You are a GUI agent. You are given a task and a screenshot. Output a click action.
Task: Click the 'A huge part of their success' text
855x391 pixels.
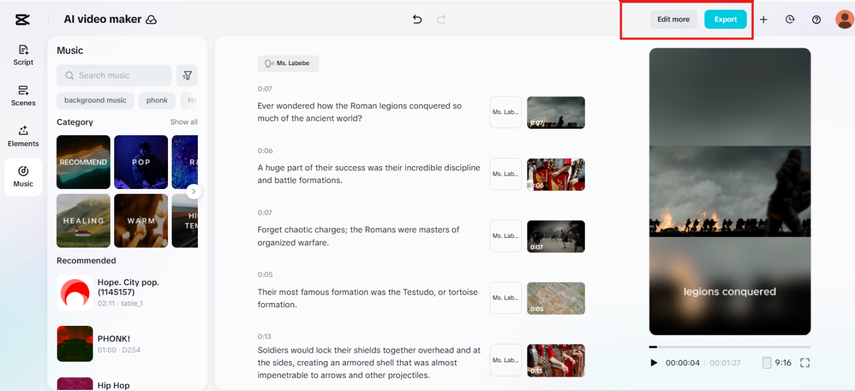tap(369, 173)
